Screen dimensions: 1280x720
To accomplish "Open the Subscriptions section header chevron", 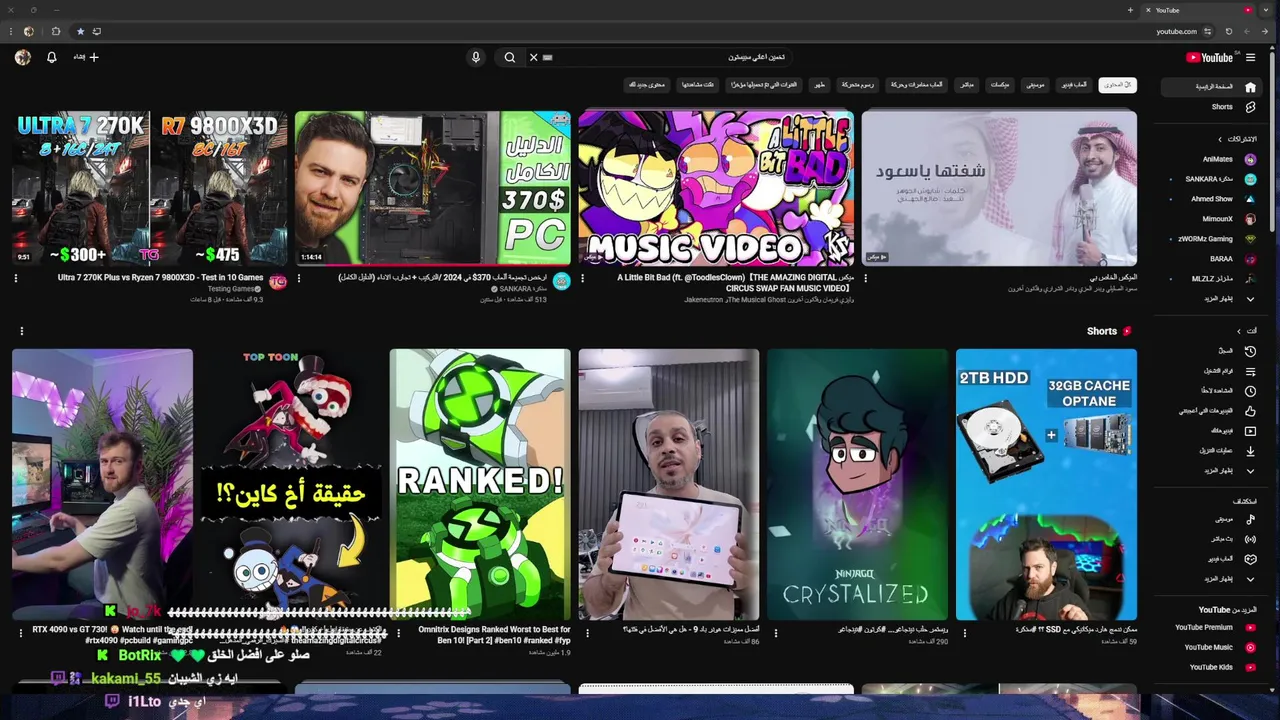I will pos(1220,139).
